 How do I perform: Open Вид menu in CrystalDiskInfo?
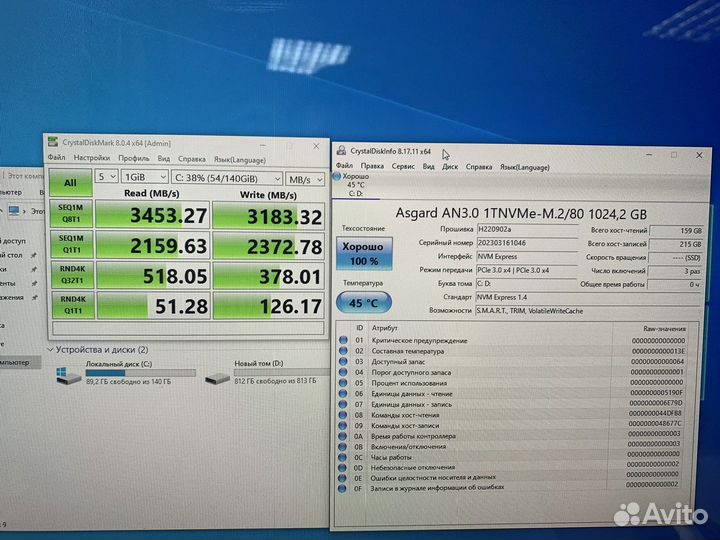tap(428, 167)
